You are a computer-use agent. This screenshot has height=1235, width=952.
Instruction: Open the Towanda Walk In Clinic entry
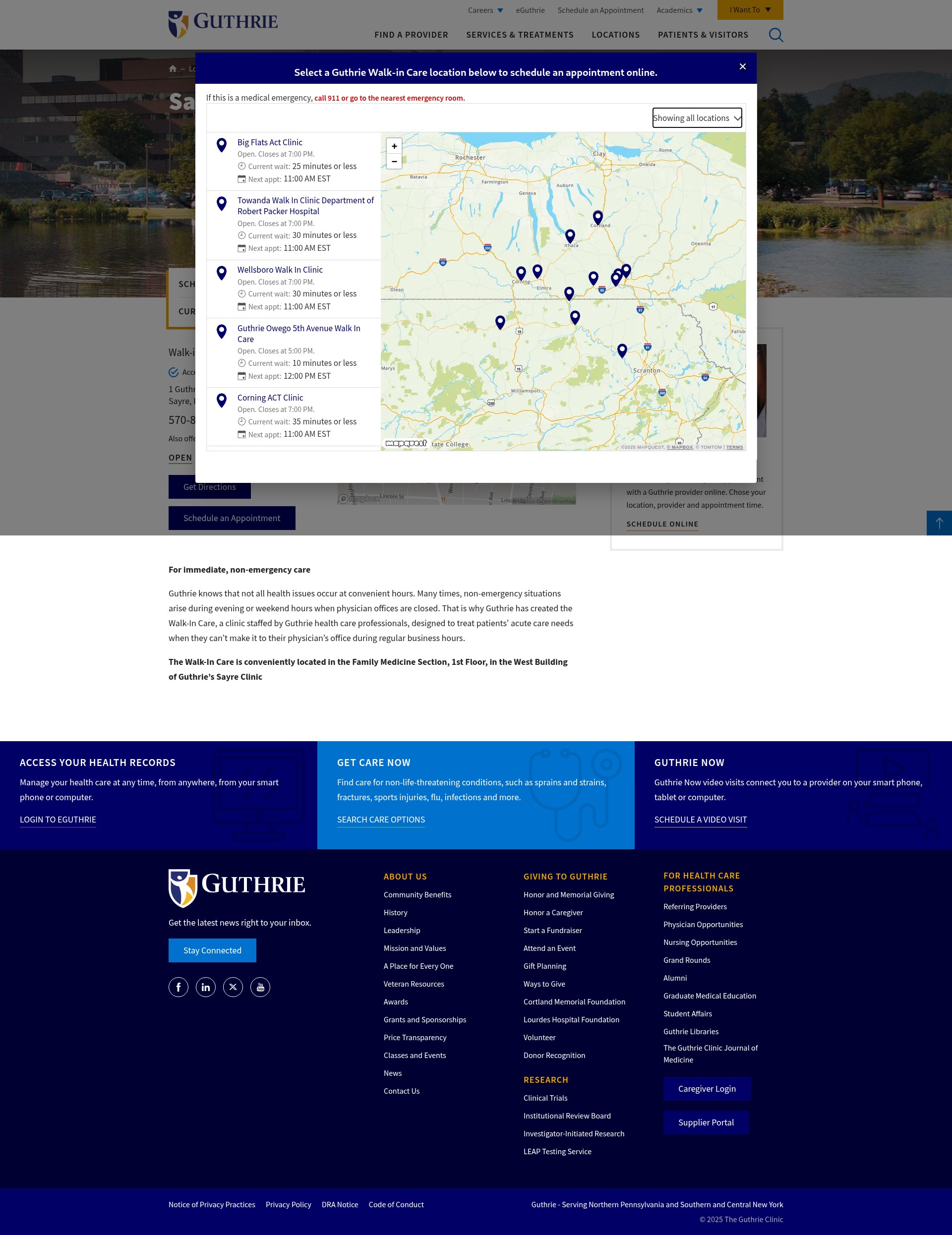[x=305, y=206]
